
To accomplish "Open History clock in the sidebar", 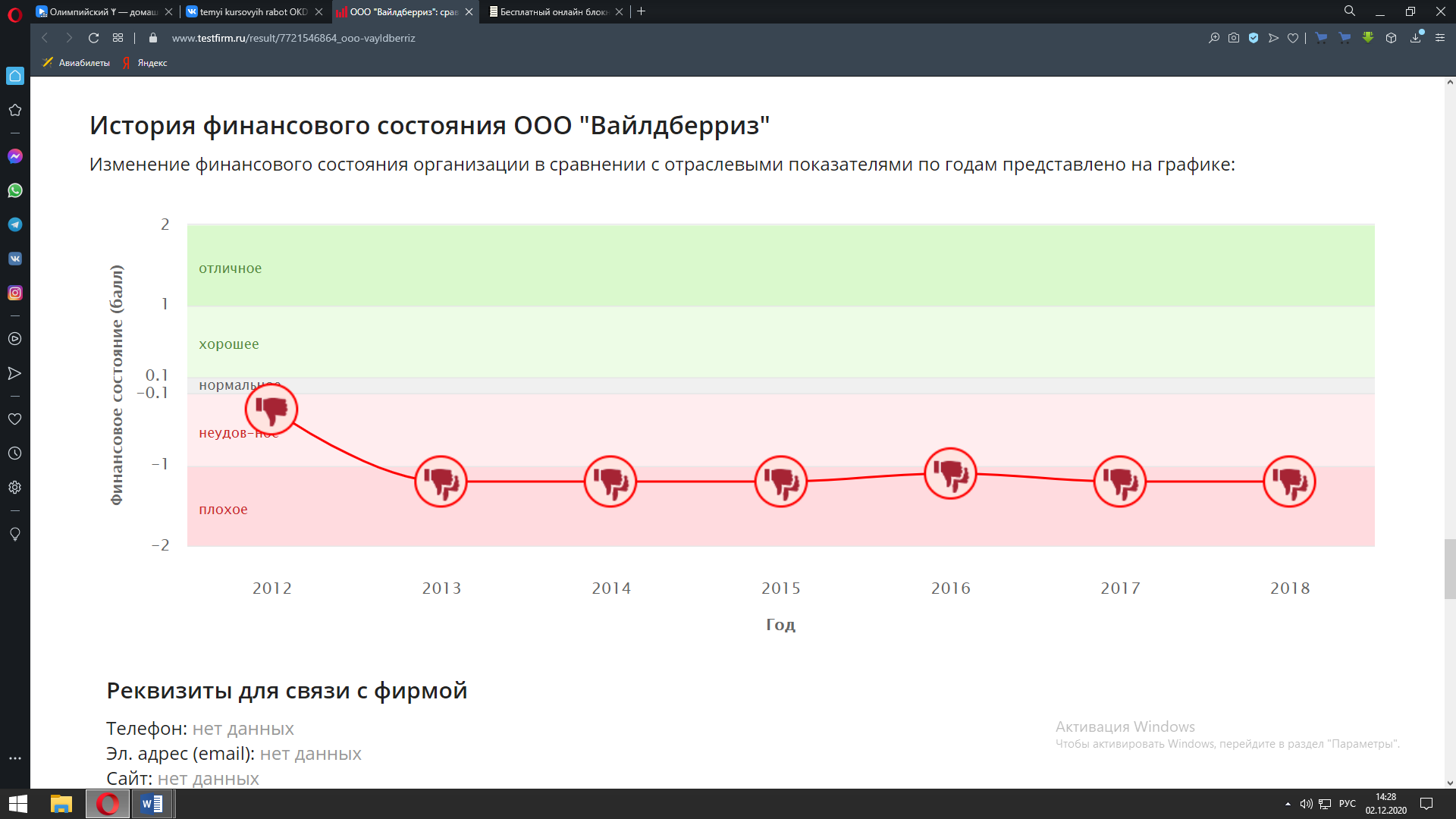I will tap(15, 453).
